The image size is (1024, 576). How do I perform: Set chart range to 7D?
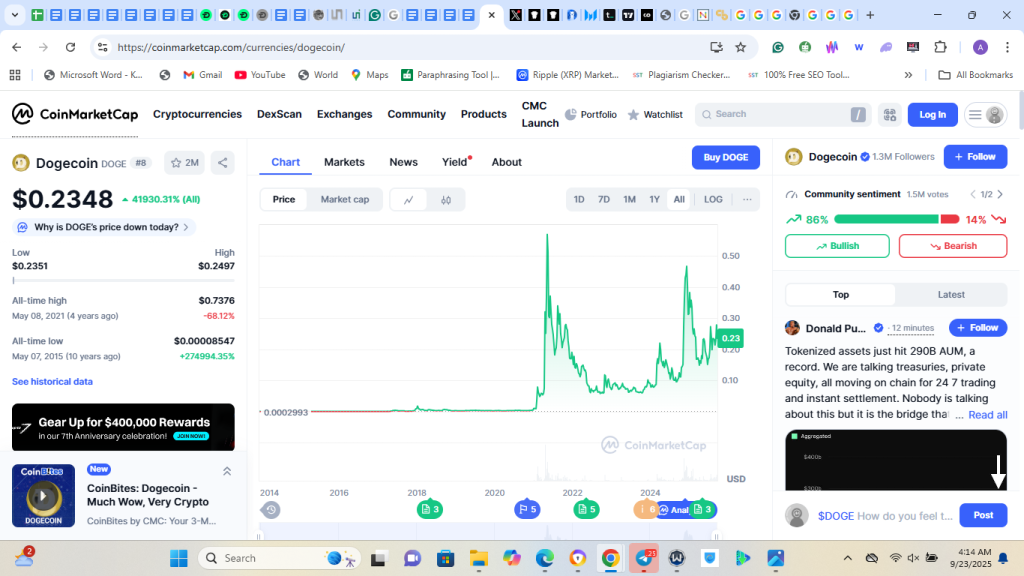click(x=603, y=200)
